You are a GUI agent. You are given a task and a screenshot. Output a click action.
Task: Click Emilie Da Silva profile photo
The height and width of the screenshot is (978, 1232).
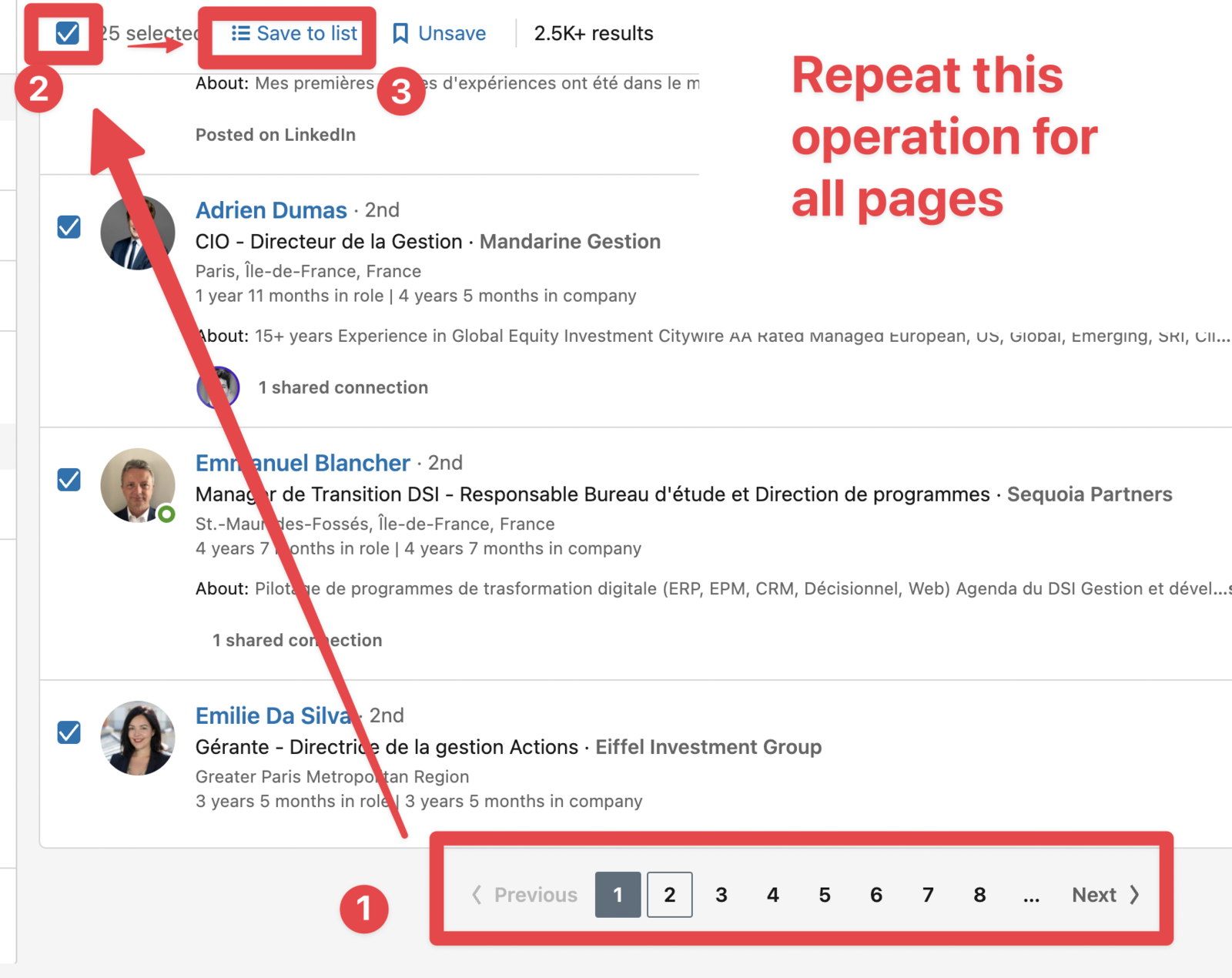(138, 738)
